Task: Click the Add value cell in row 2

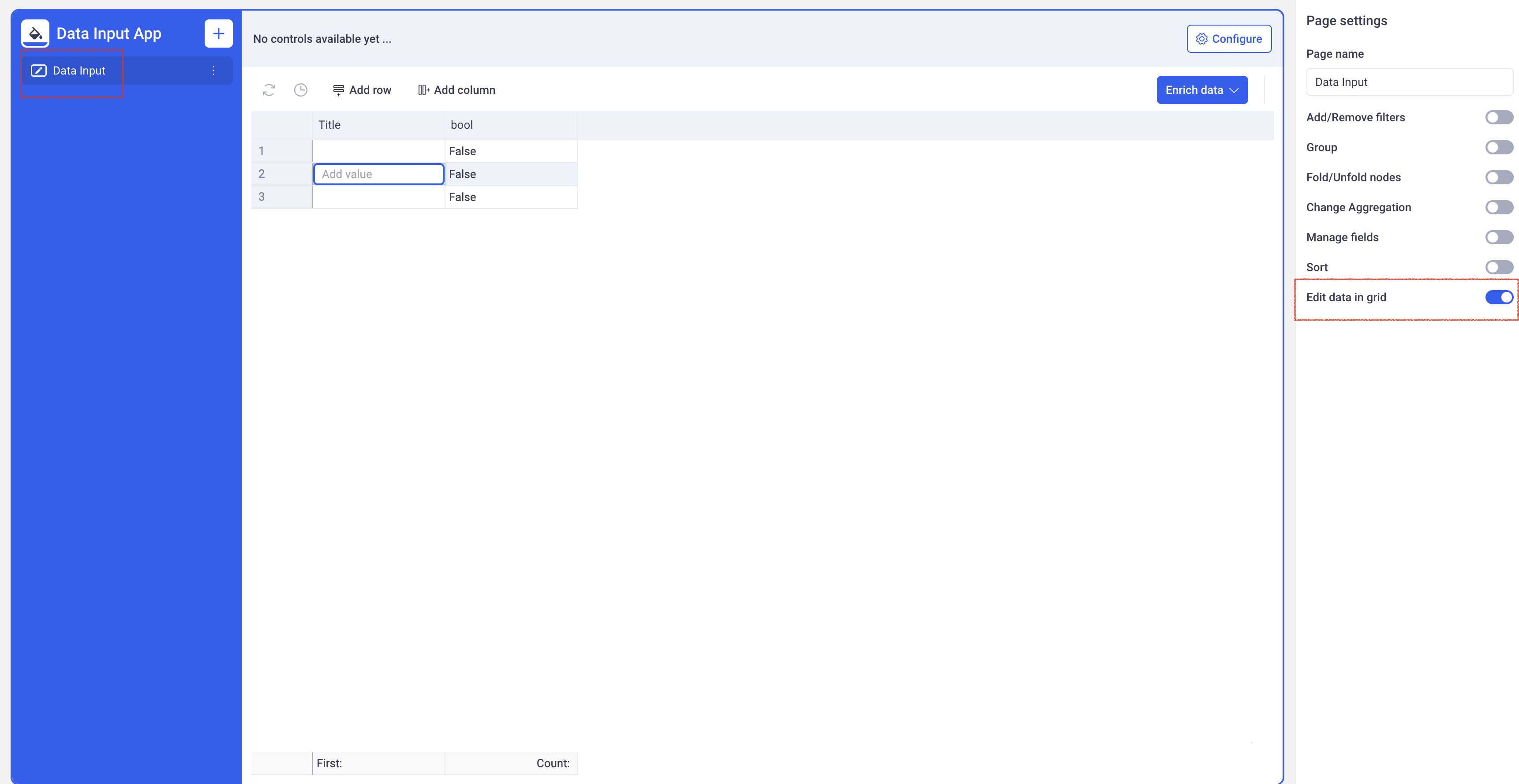Action: (378, 174)
